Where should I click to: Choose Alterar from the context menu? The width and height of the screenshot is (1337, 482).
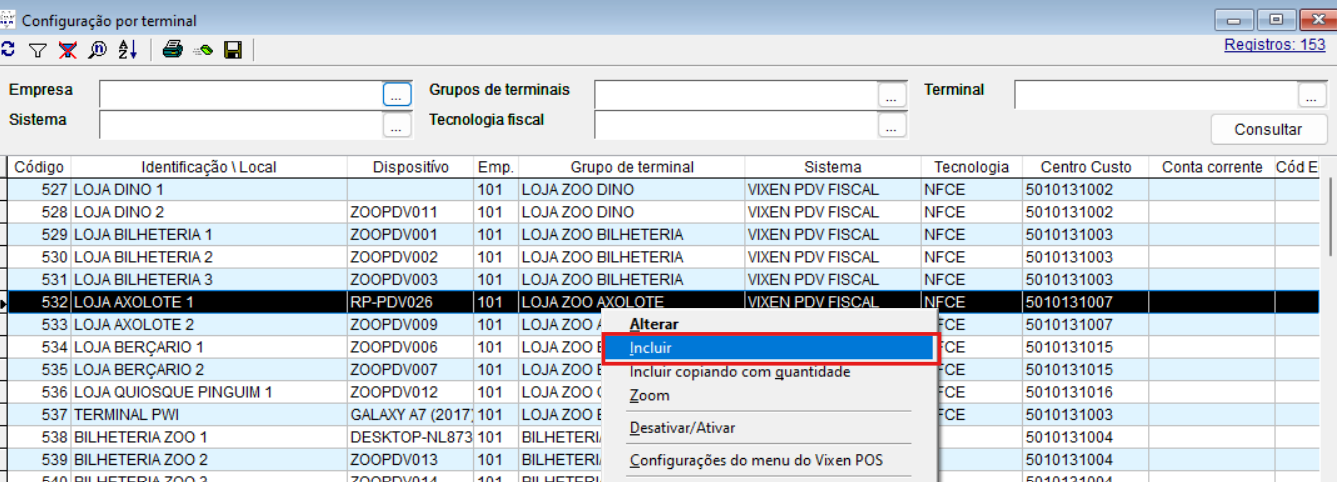click(654, 324)
